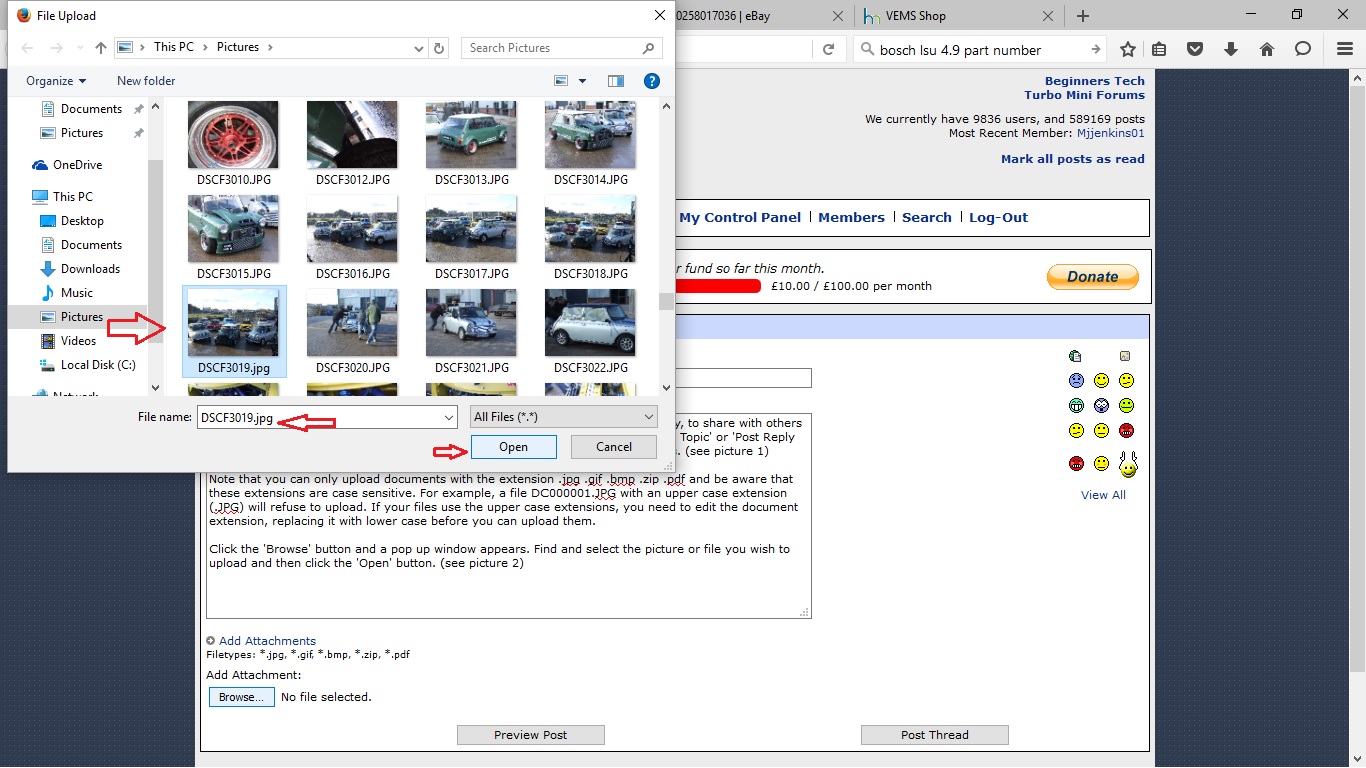1366x768 pixels.
Task: Open Firefox downloads arrow icon
Action: coord(1231,50)
